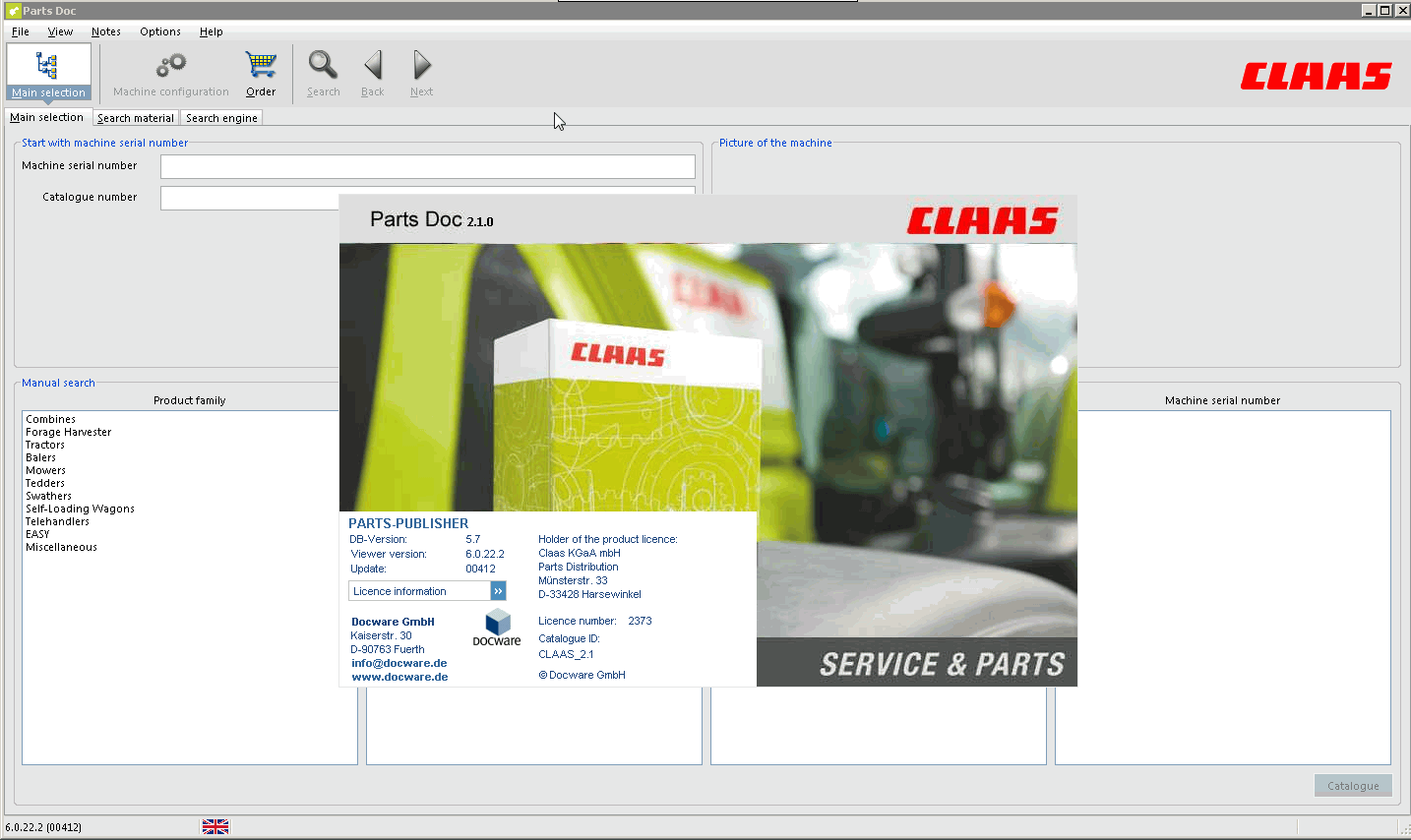Click the UK flag language icon in status bar

(215, 825)
